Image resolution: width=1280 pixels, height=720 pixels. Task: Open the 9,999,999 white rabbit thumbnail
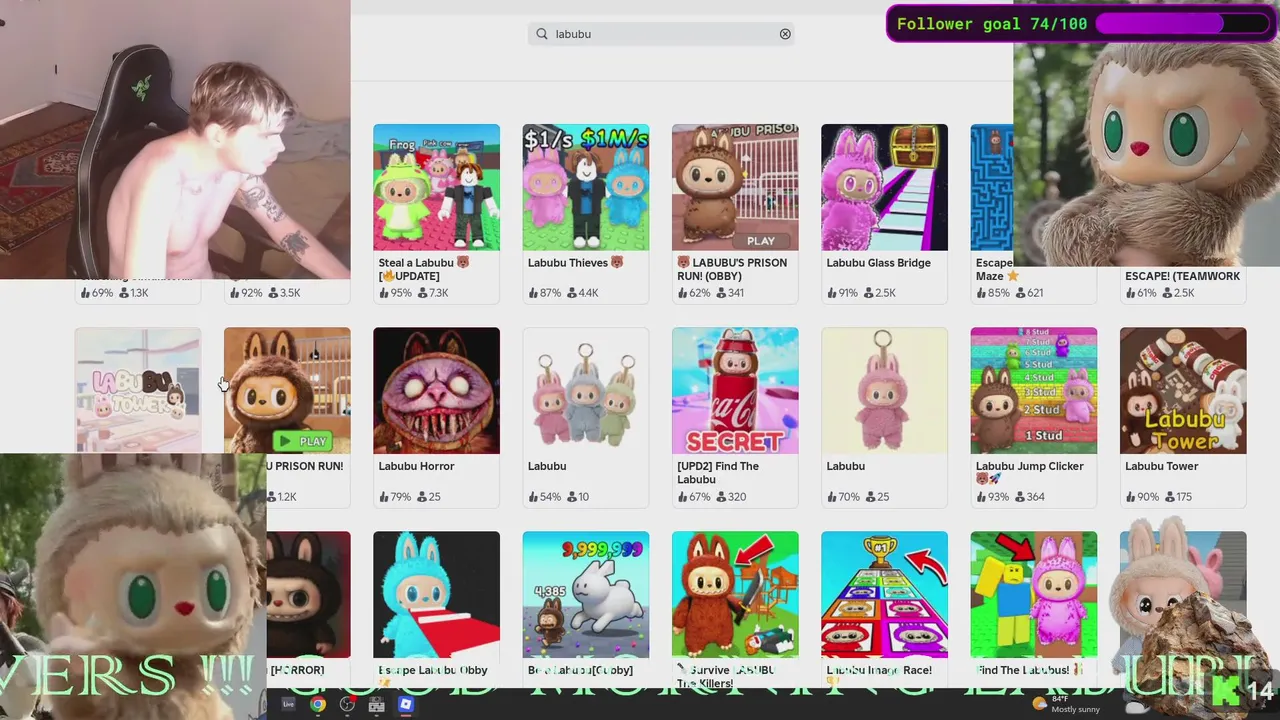[x=585, y=594]
